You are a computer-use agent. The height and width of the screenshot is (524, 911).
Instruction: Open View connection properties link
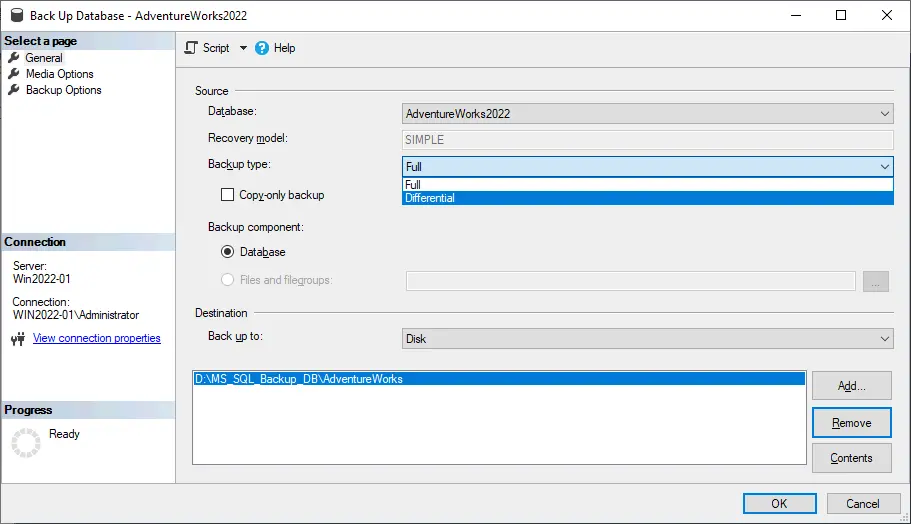96,338
